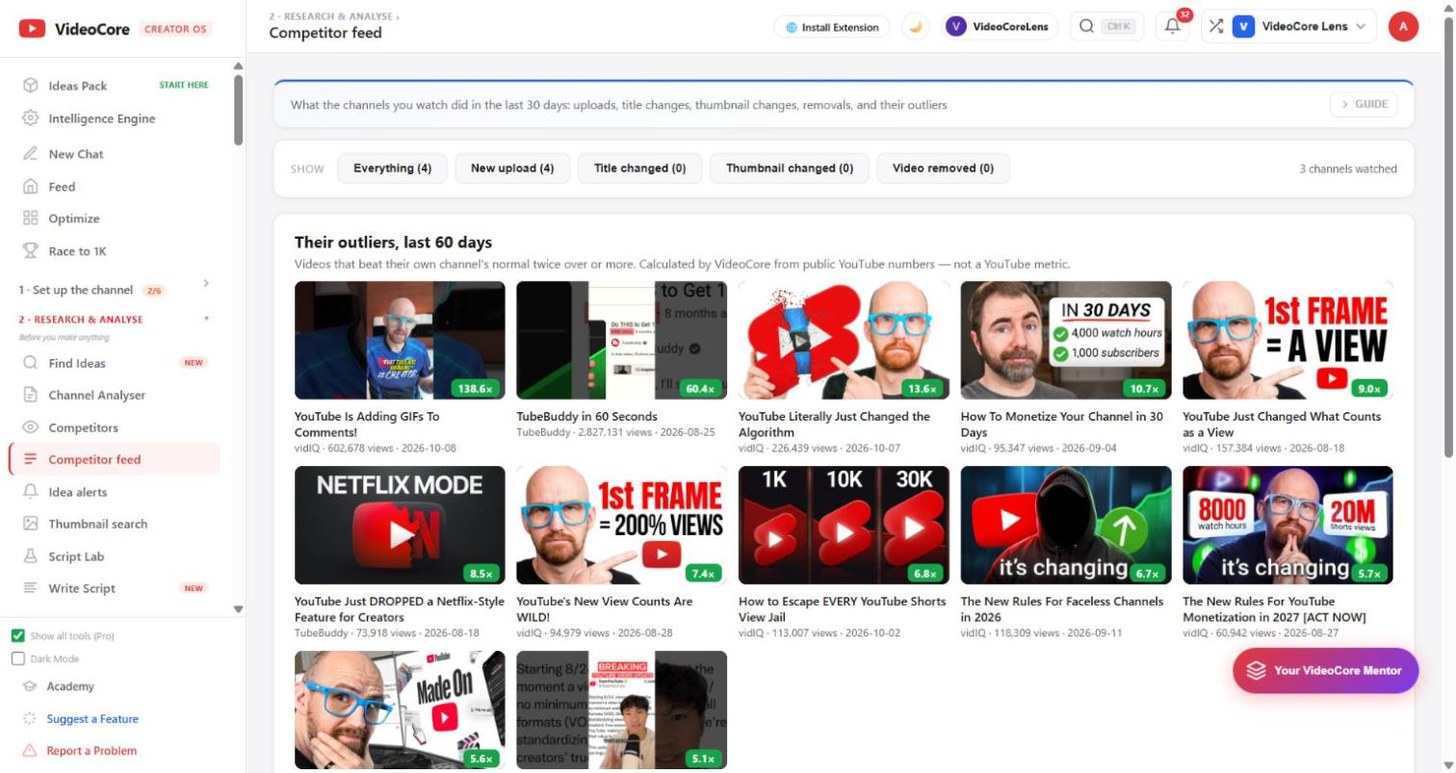Screen dimensions: 1456x773
Task: Open NETFLIX MODE video thumbnail
Action: (400, 525)
